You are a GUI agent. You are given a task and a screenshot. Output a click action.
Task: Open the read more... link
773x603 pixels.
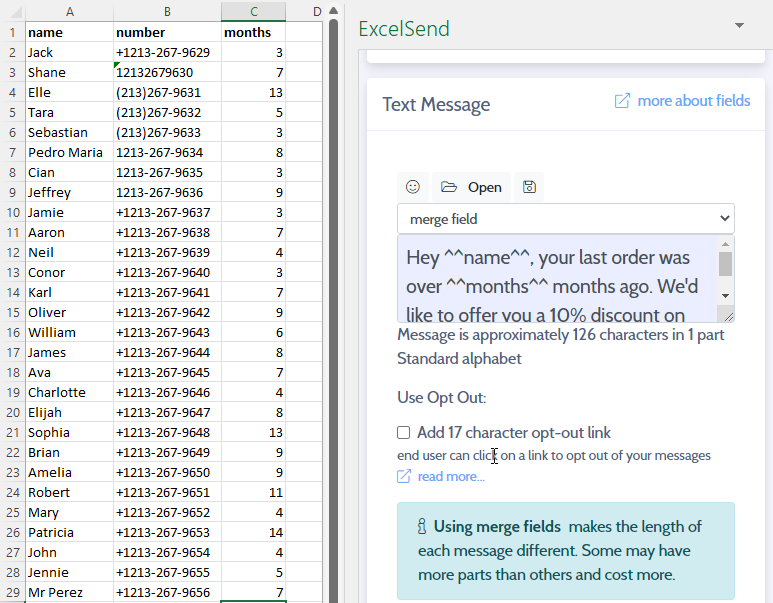point(451,476)
